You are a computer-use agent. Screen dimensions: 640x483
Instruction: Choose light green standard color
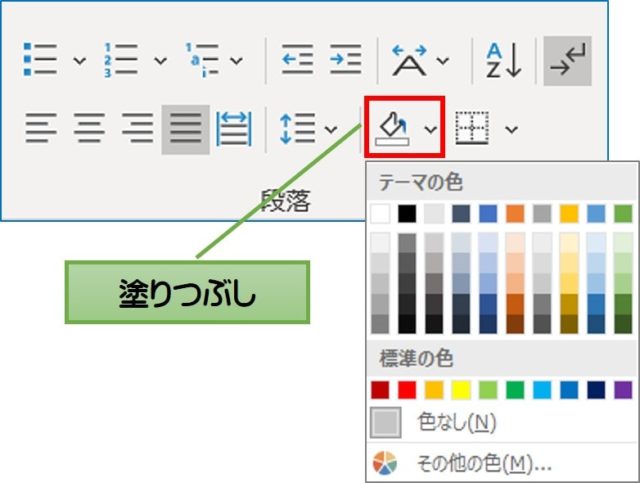pos(488,390)
